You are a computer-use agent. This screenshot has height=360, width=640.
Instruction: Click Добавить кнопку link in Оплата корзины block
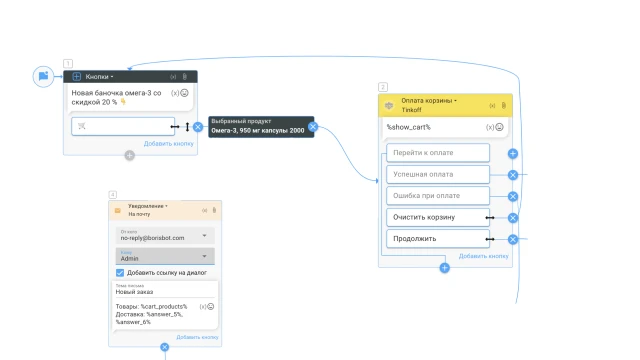tap(484, 256)
